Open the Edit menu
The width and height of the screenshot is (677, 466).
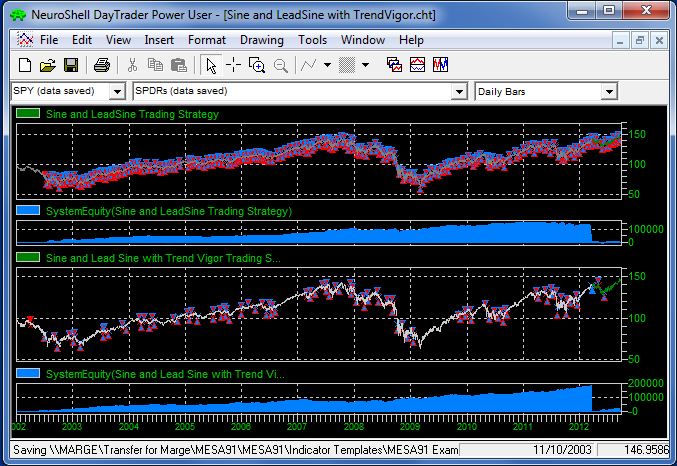82,40
